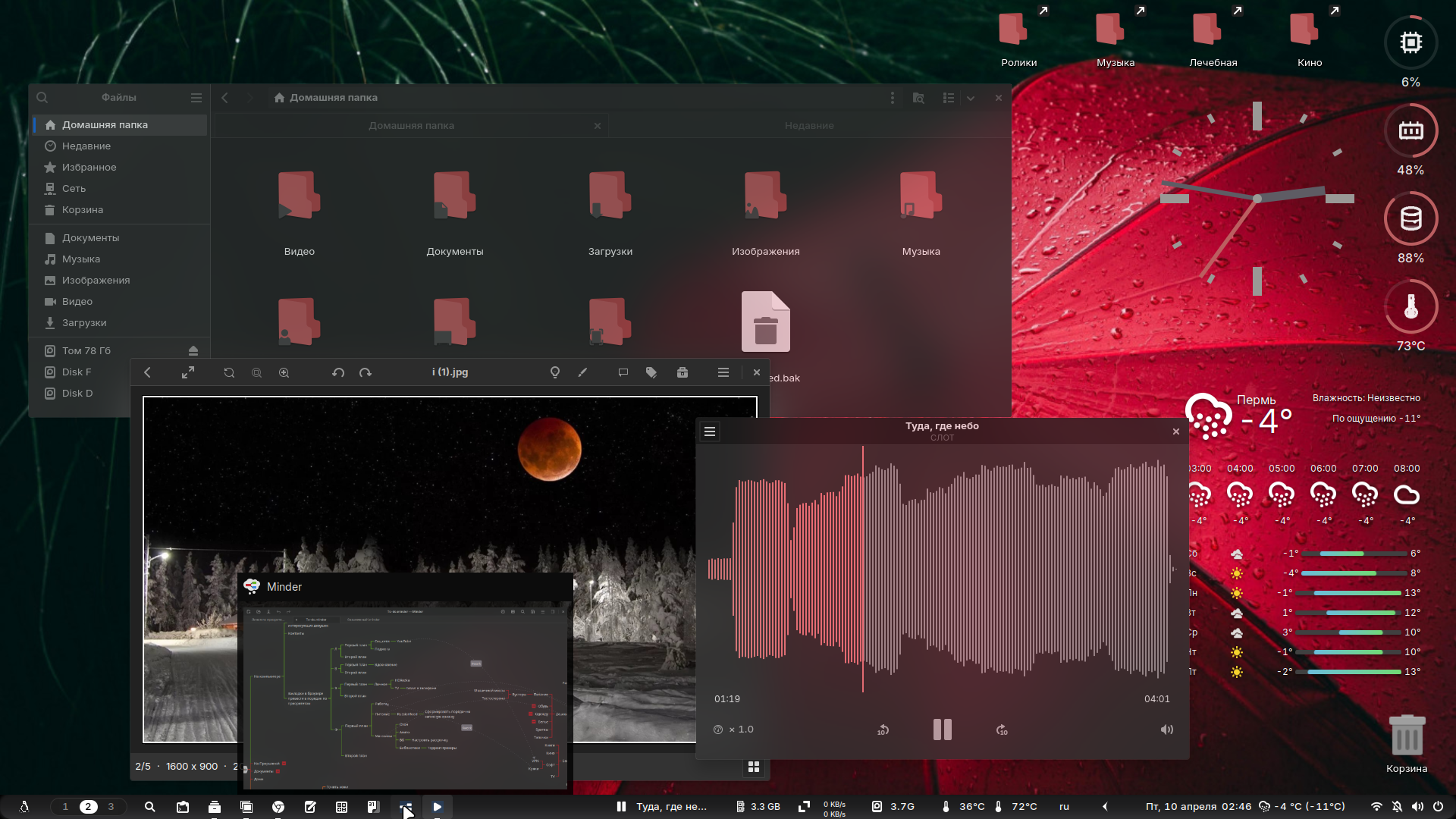Switch to the Недавние tab
The height and width of the screenshot is (819, 1456).
point(809,126)
